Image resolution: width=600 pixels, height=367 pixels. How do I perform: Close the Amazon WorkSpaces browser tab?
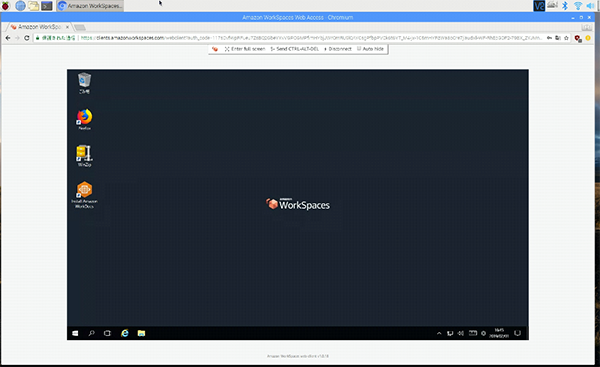pos(67,27)
